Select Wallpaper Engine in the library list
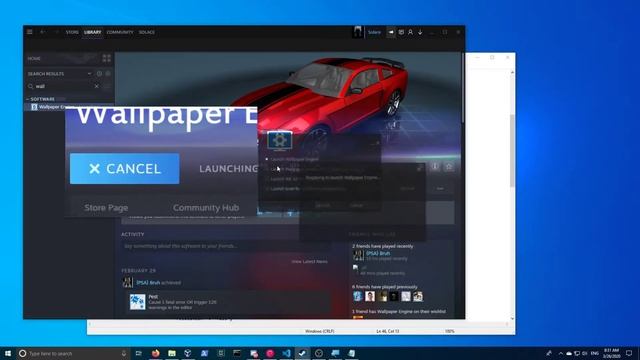Image resolution: width=640 pixels, height=360 pixels. [x=53, y=107]
